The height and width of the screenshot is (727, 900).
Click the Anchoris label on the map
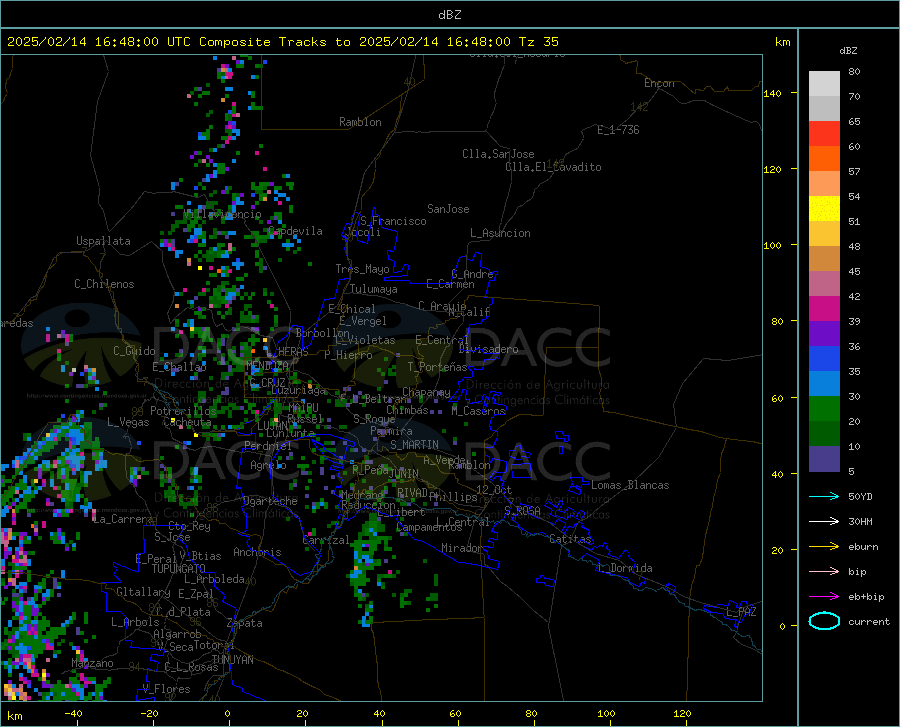coord(257,552)
